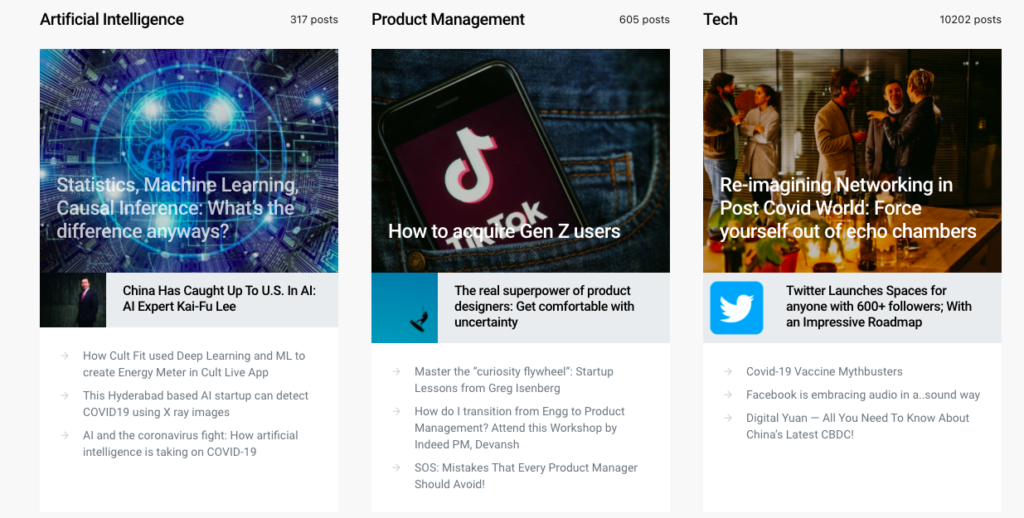The image size is (1024, 518).
Task: Open the Artificial Intelligence category heading
Action: click(x=112, y=20)
